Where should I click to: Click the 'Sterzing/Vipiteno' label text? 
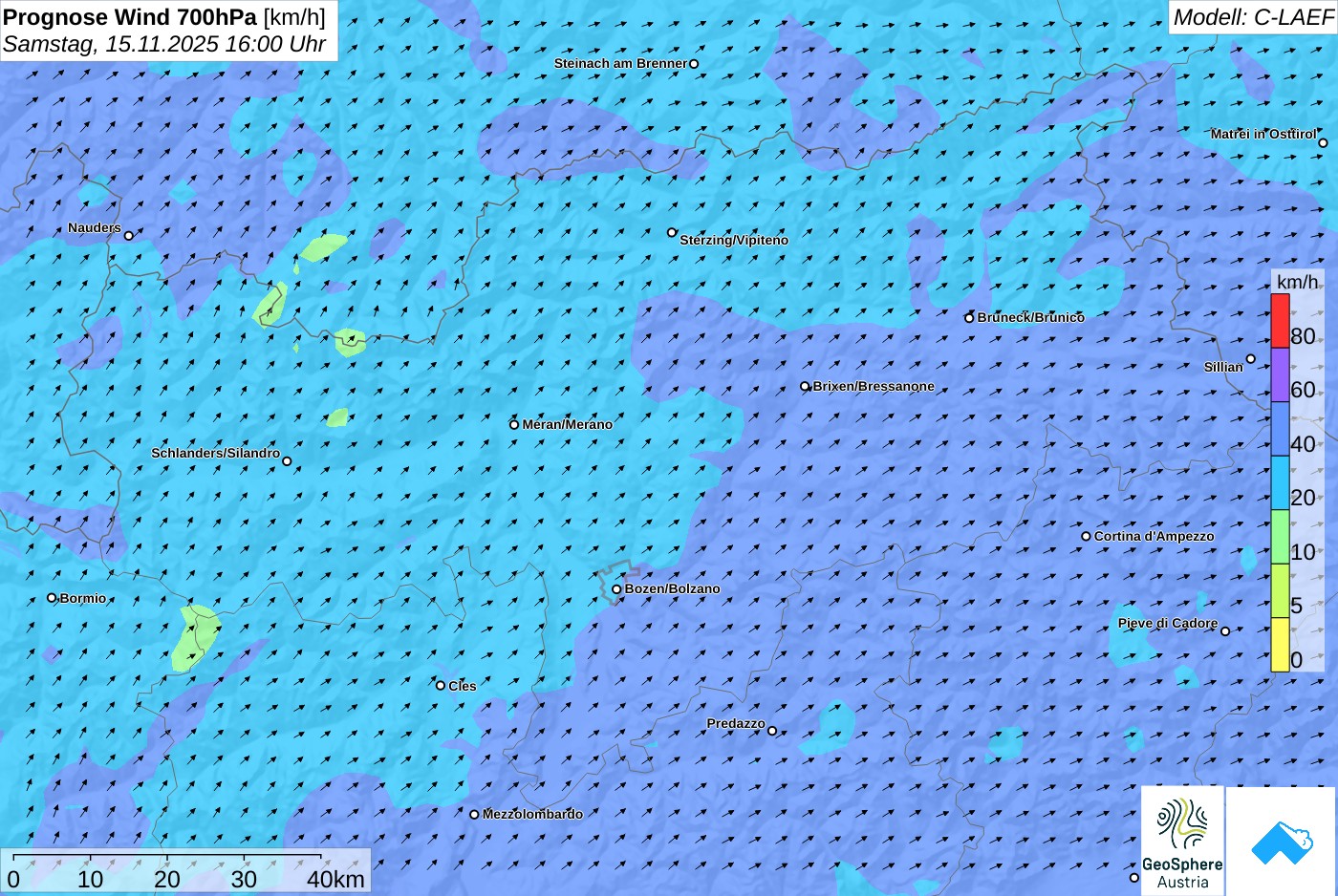click(x=734, y=240)
